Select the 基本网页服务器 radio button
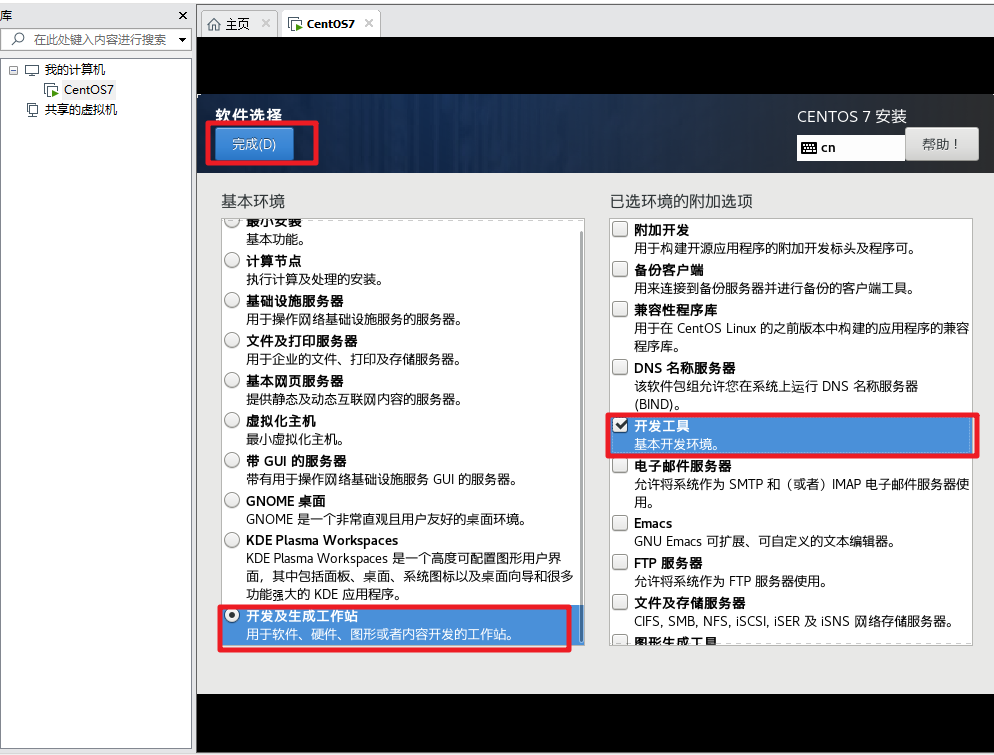The width and height of the screenshot is (994, 755). [232, 380]
